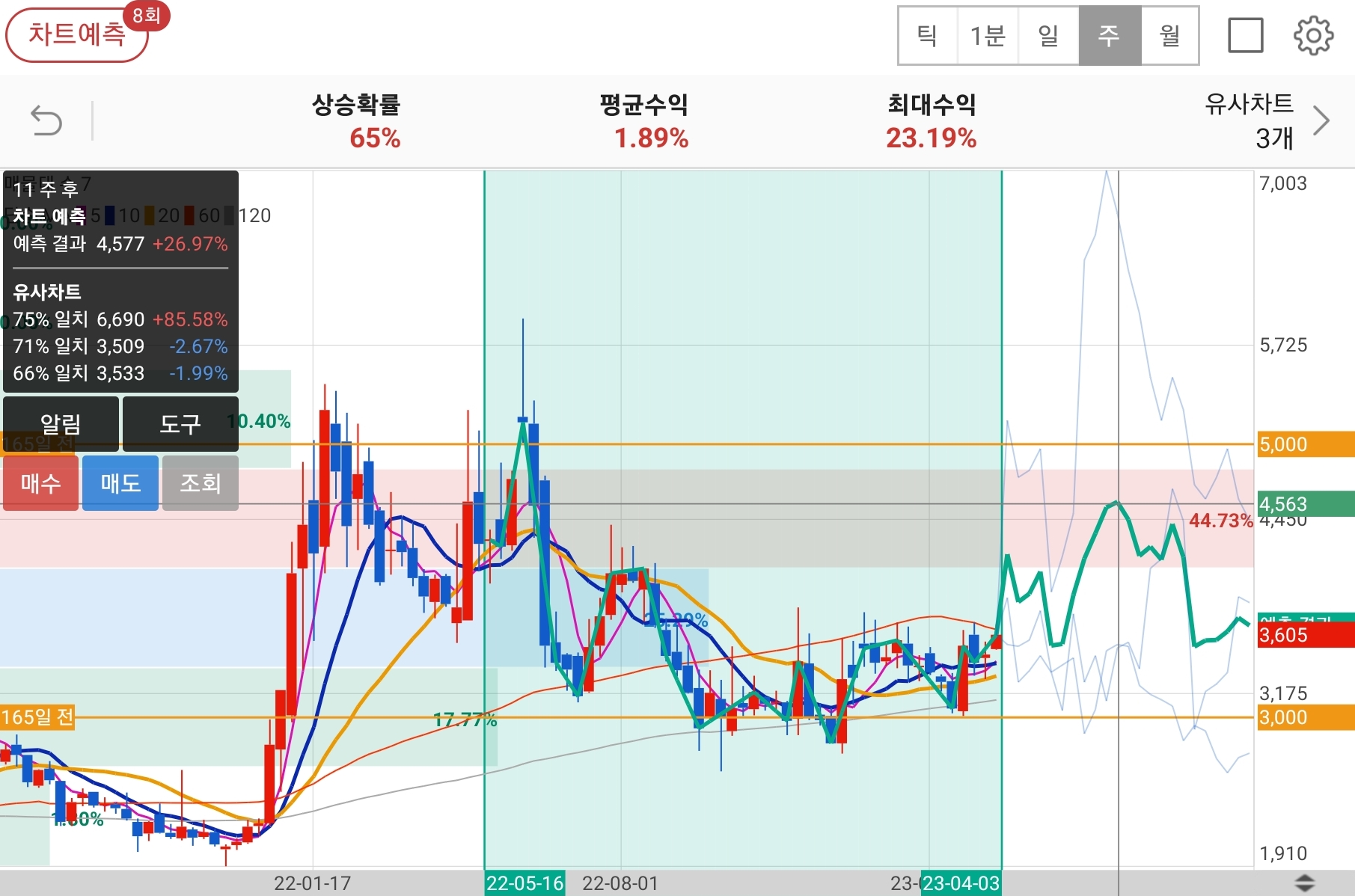Screen dimensions: 1355x896
Task: Tap the 17.77% green percentage label
Action: [x=465, y=720]
